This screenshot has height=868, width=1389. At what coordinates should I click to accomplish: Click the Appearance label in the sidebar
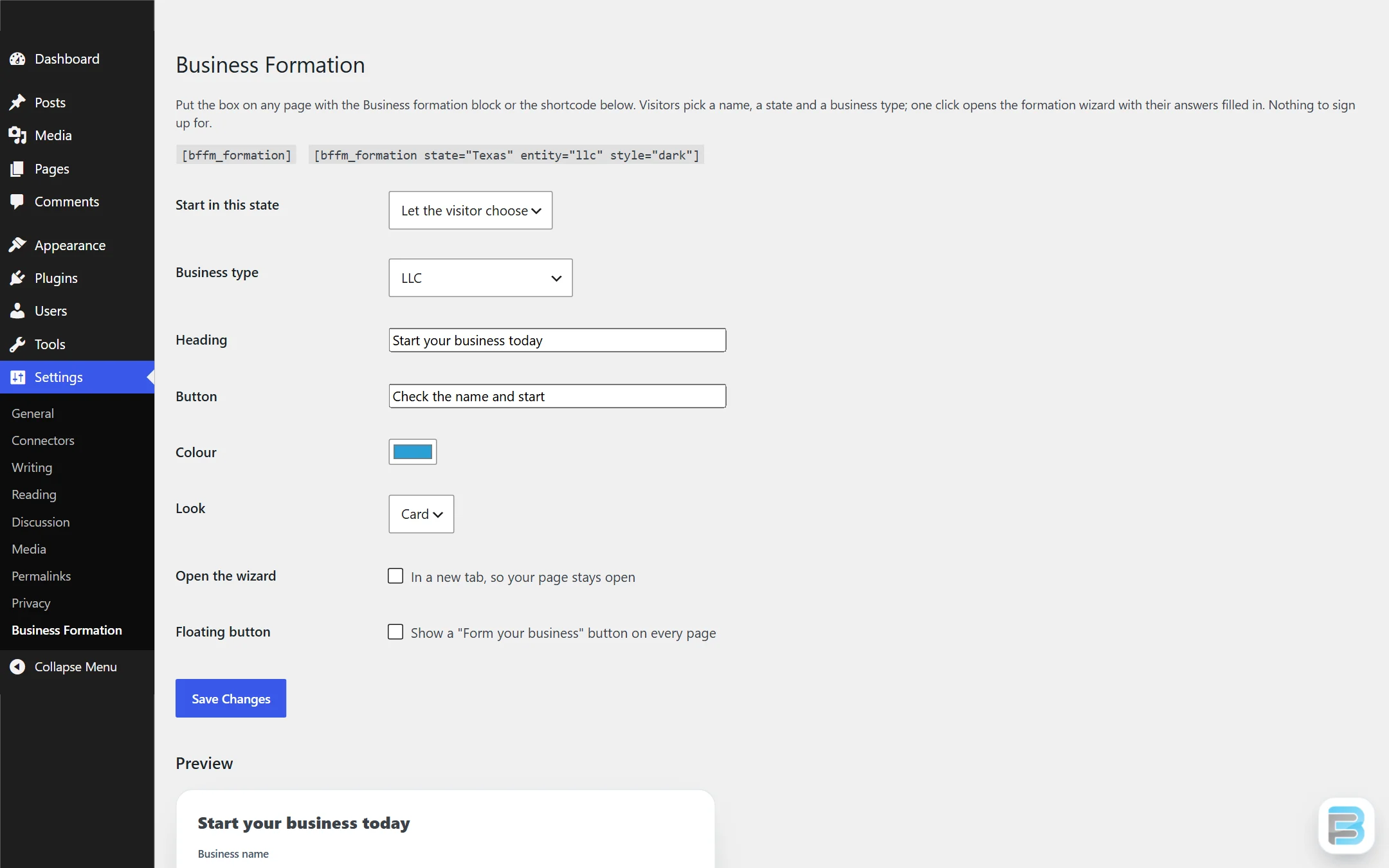(70, 245)
